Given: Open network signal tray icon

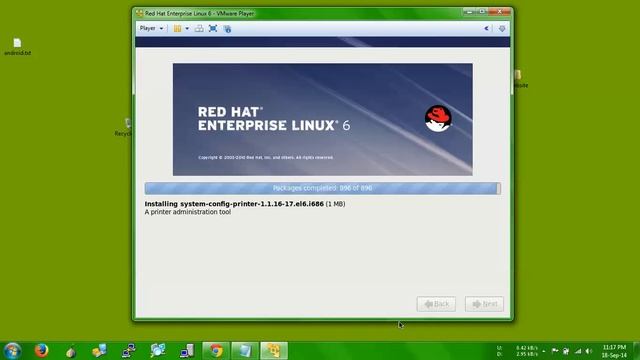Looking at the screenshot, I should (x=578, y=351).
